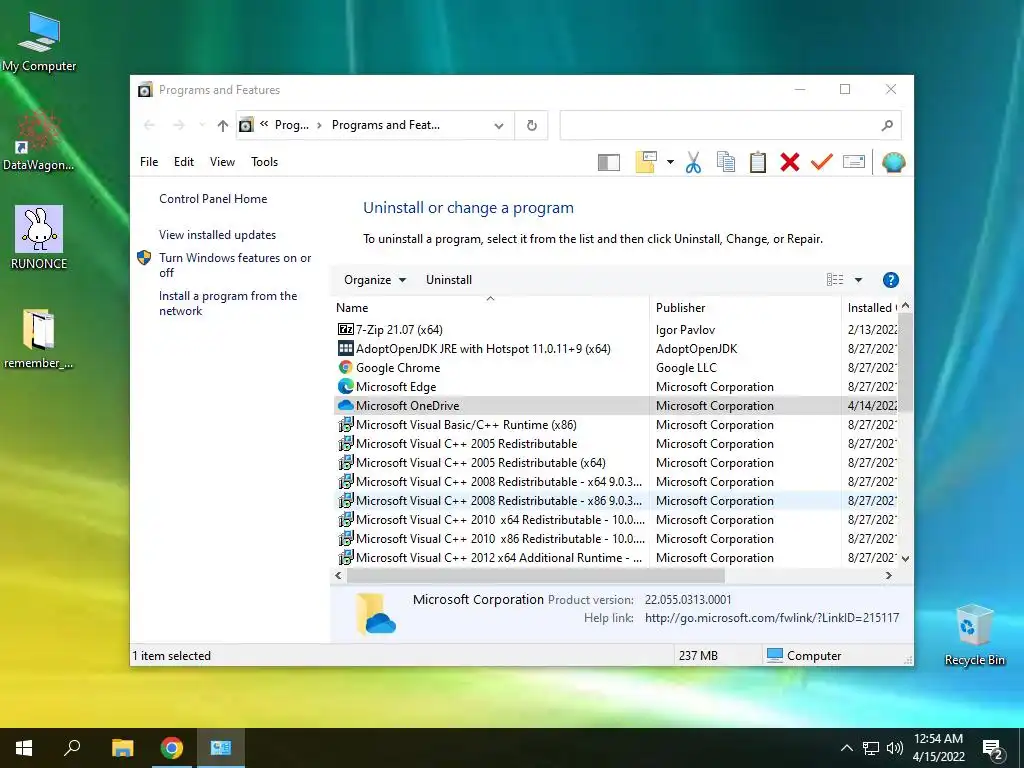
Task: Open view options dropdown arrow
Action: 858,280
